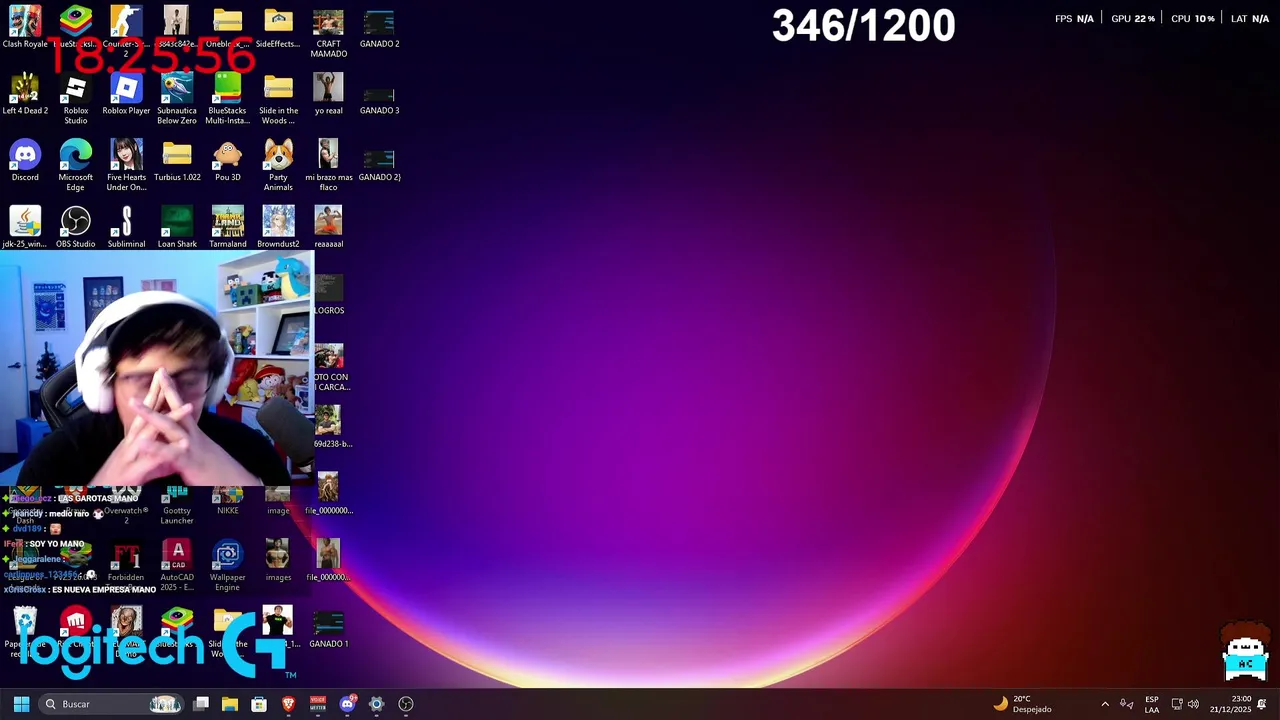Open Voicemeeter from the taskbar
The height and width of the screenshot is (720, 1280).
coord(318,704)
